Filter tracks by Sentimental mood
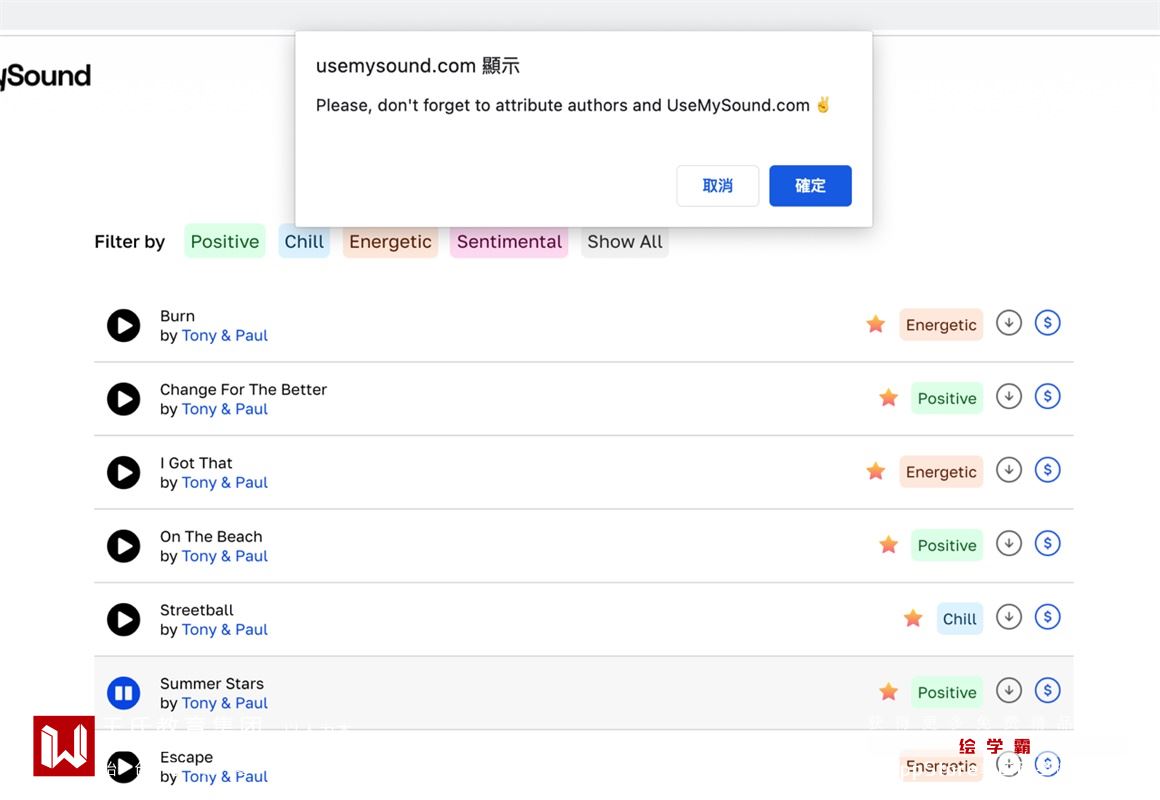Screen dimensions: 1160x800 [509, 241]
